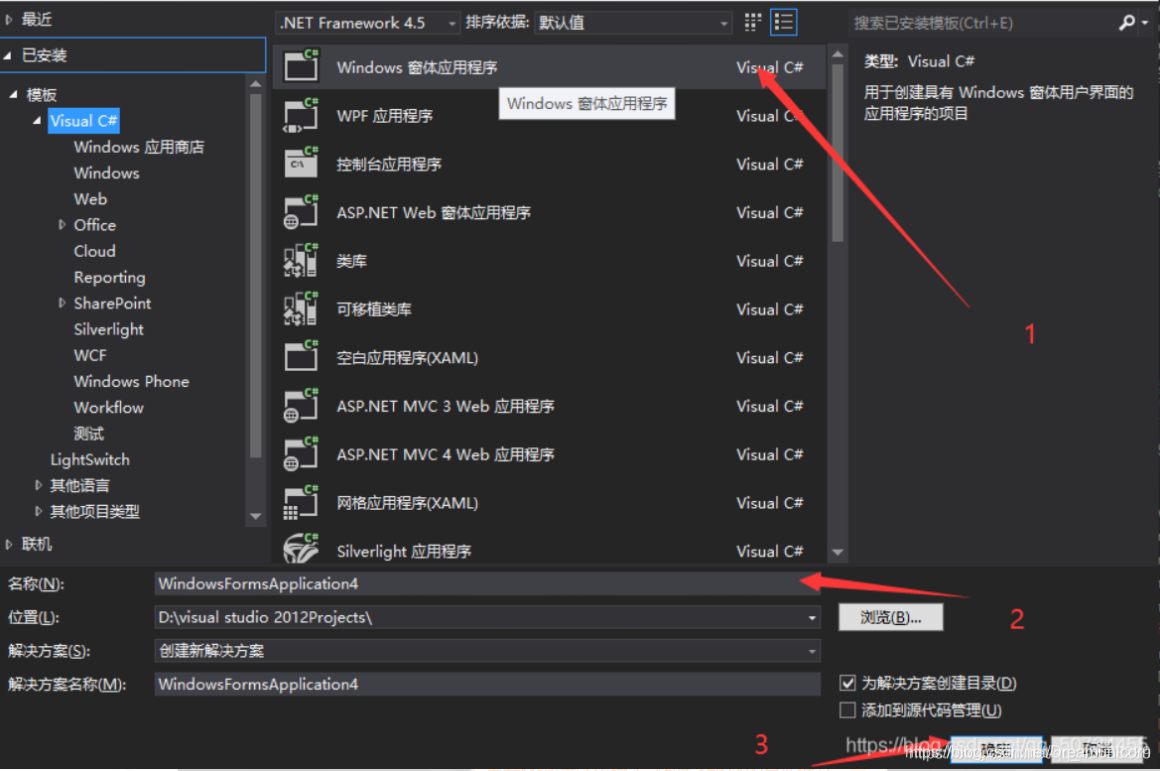Select Windows 应用商店 in the tree
1160x771 pixels.
(x=139, y=147)
